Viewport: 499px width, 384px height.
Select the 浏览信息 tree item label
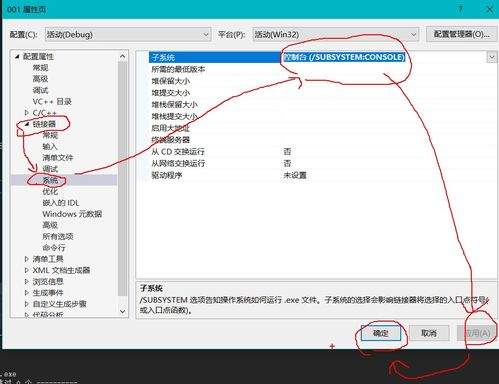(x=48, y=281)
